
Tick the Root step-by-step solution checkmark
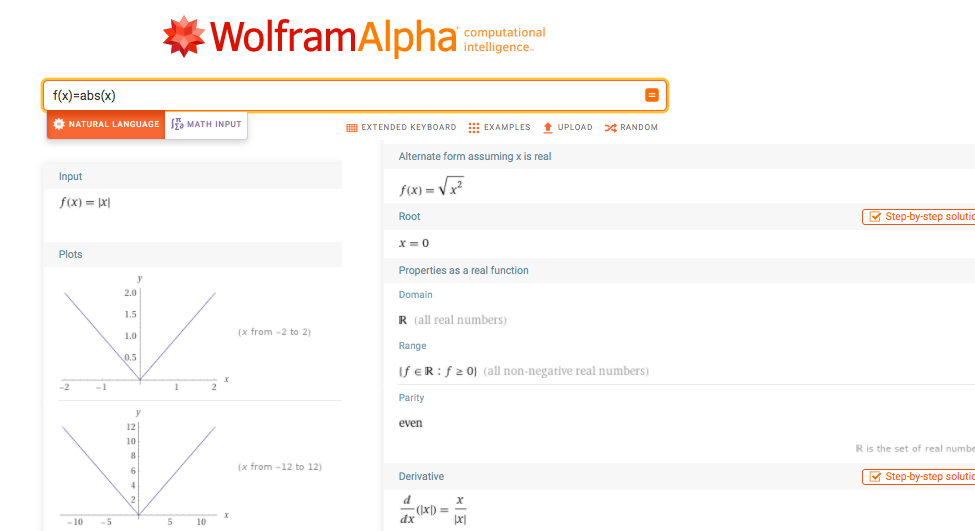click(874, 217)
